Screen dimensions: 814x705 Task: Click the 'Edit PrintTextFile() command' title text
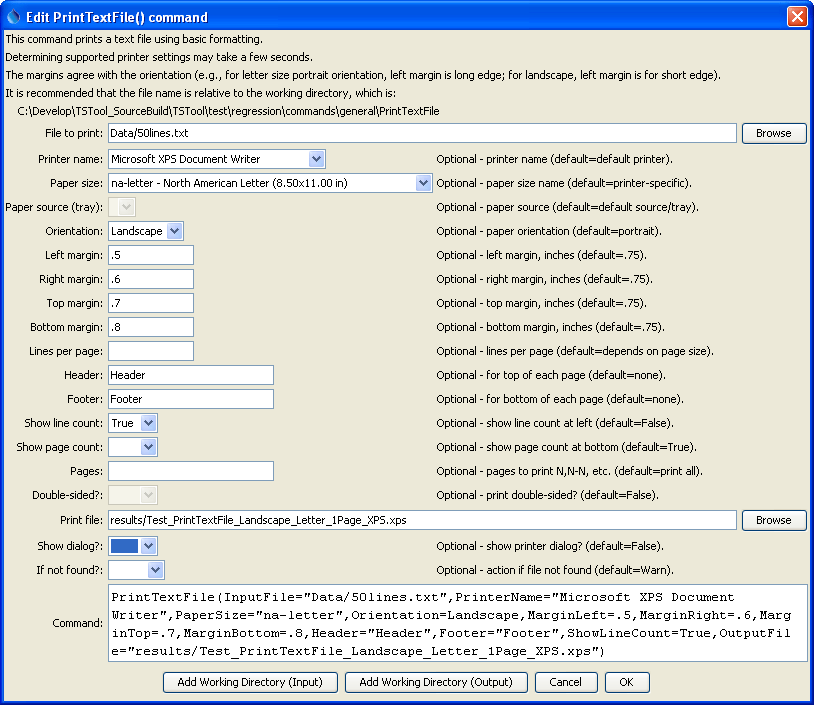click(117, 17)
